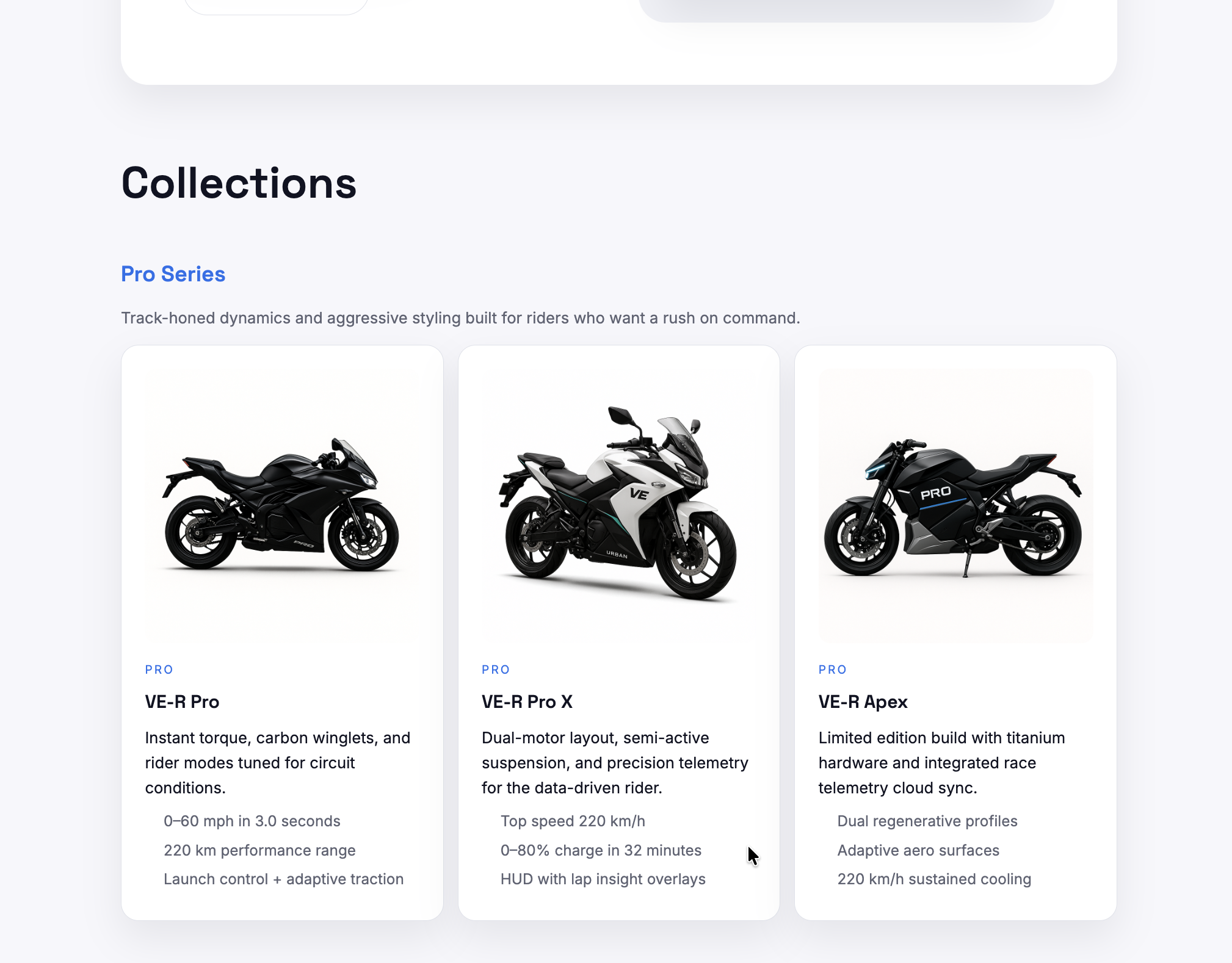The width and height of the screenshot is (1232, 963).
Task: Click the Pro Series tagline about track-honed dynamics
Action: pos(460,318)
